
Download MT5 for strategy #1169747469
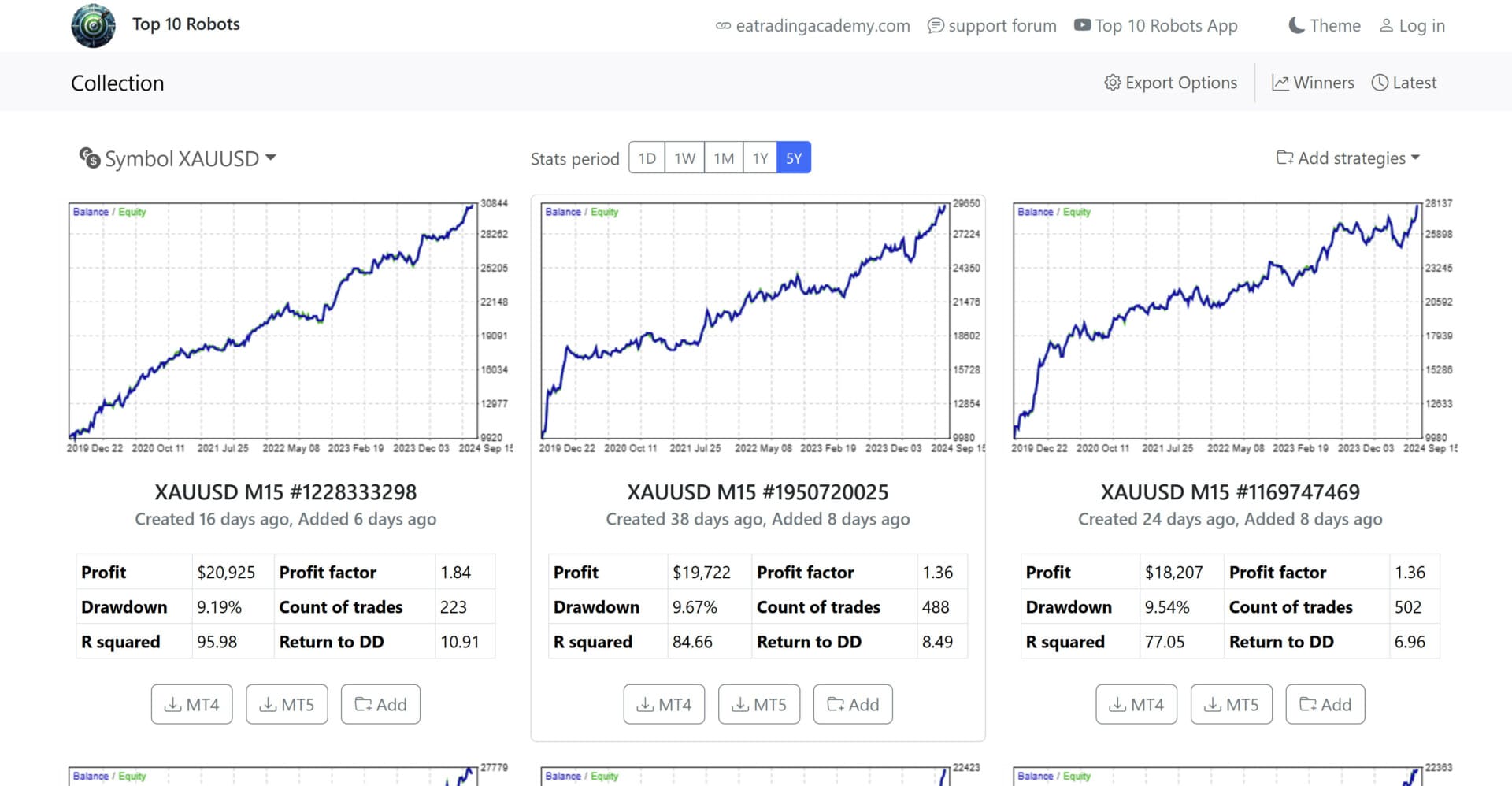point(1232,704)
